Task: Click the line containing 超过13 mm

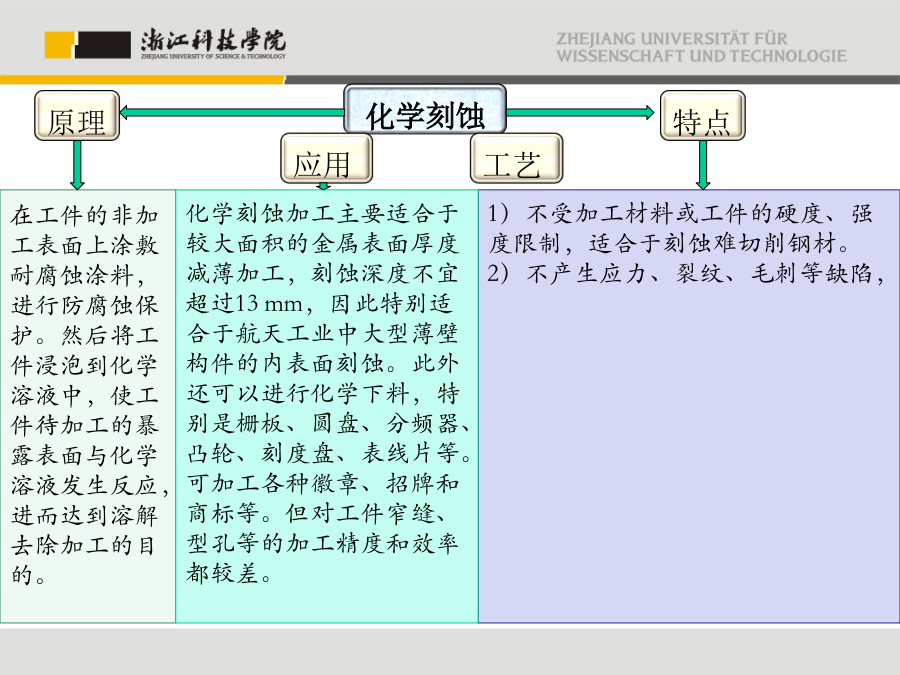Action: coord(320,304)
